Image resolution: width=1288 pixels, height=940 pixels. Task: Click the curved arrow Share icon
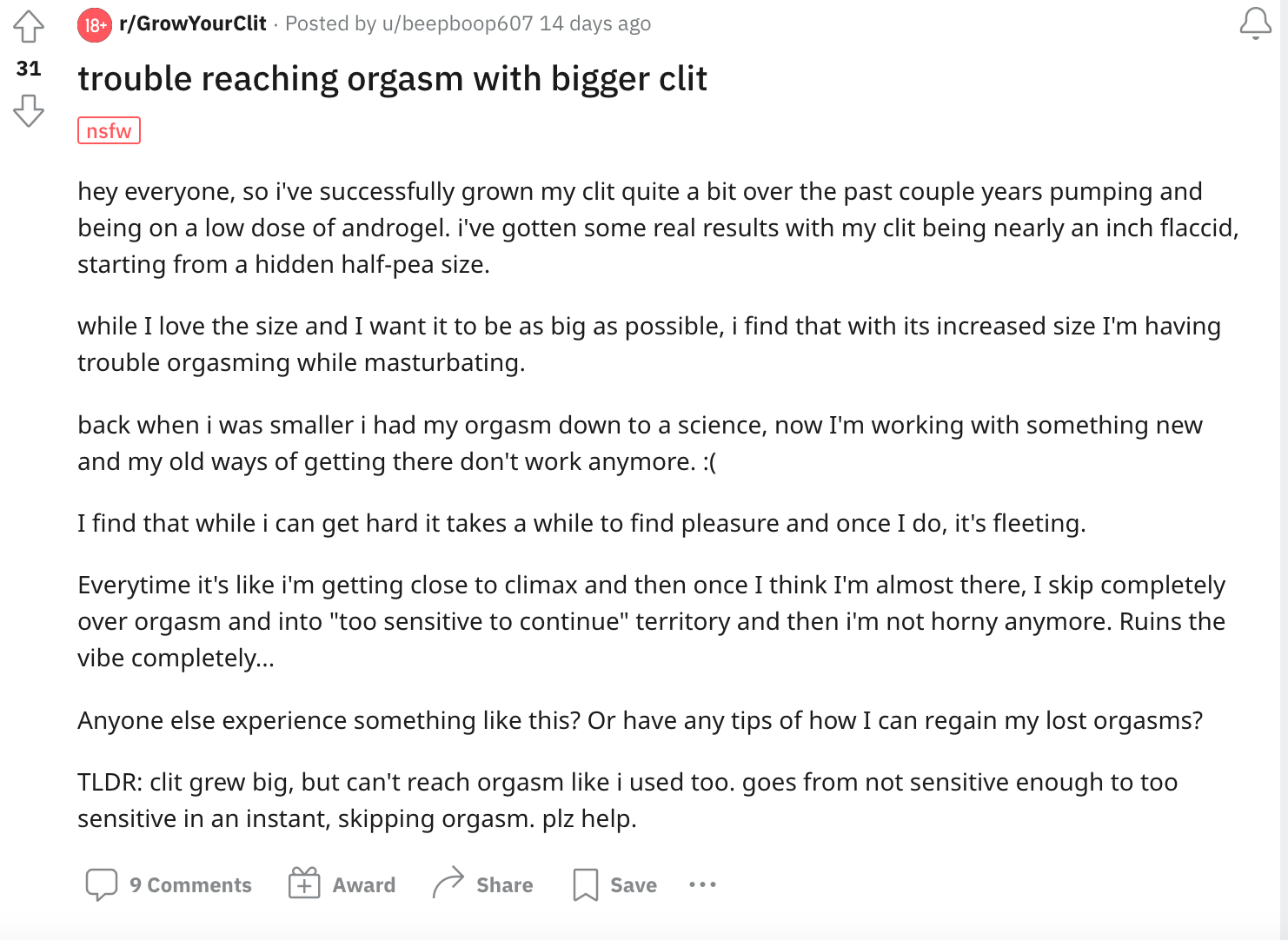(448, 883)
